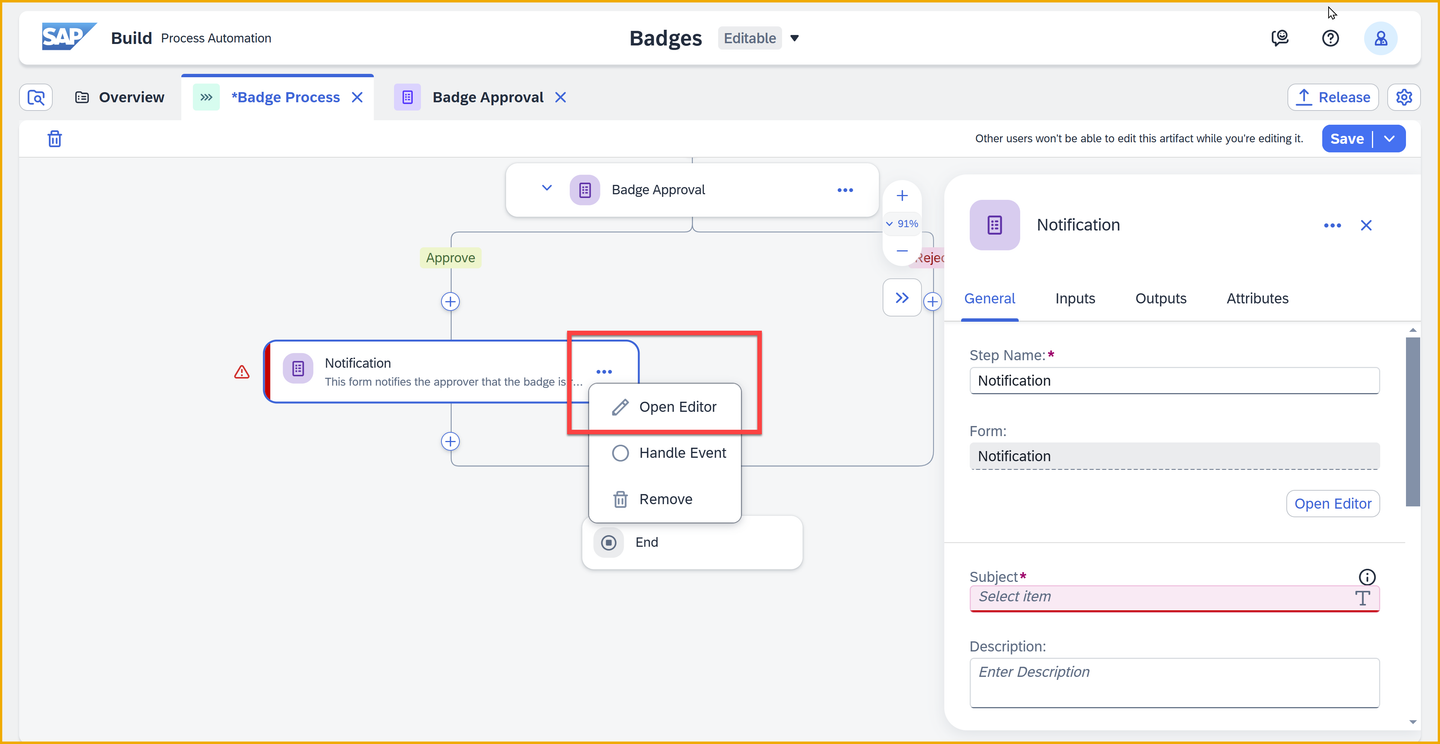Switch to the Badge Approval tab
The image size is (1440, 744).
click(x=482, y=97)
